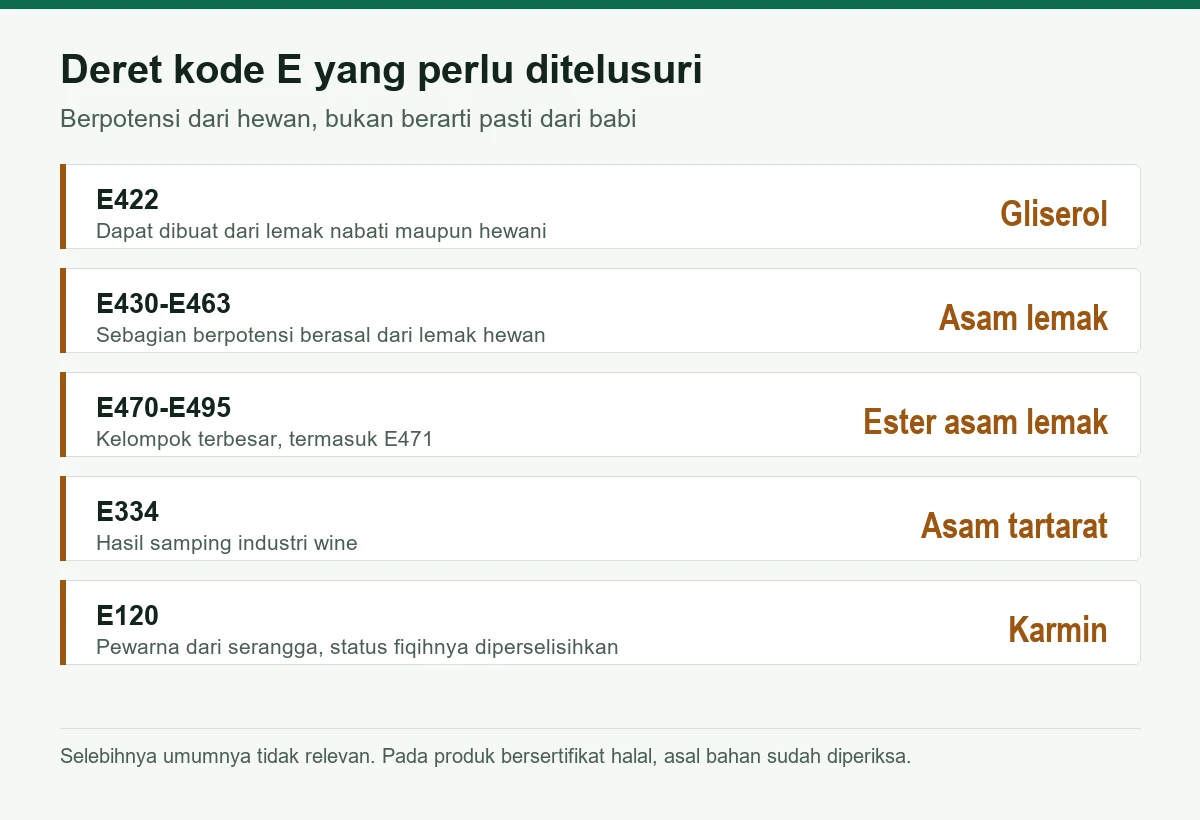The height and width of the screenshot is (820, 1200).
Task: Click 'Pewarna dari serangga' description text
Action: coord(357,647)
